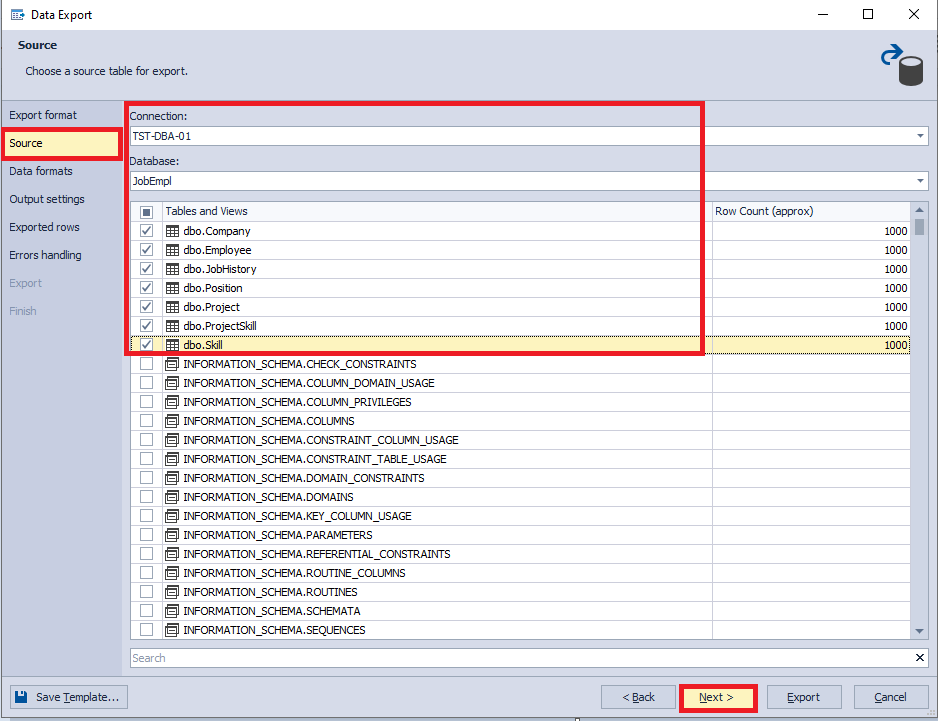Expand the Database dropdown showing JobEmpl
The height and width of the screenshot is (721, 938).
(x=920, y=181)
